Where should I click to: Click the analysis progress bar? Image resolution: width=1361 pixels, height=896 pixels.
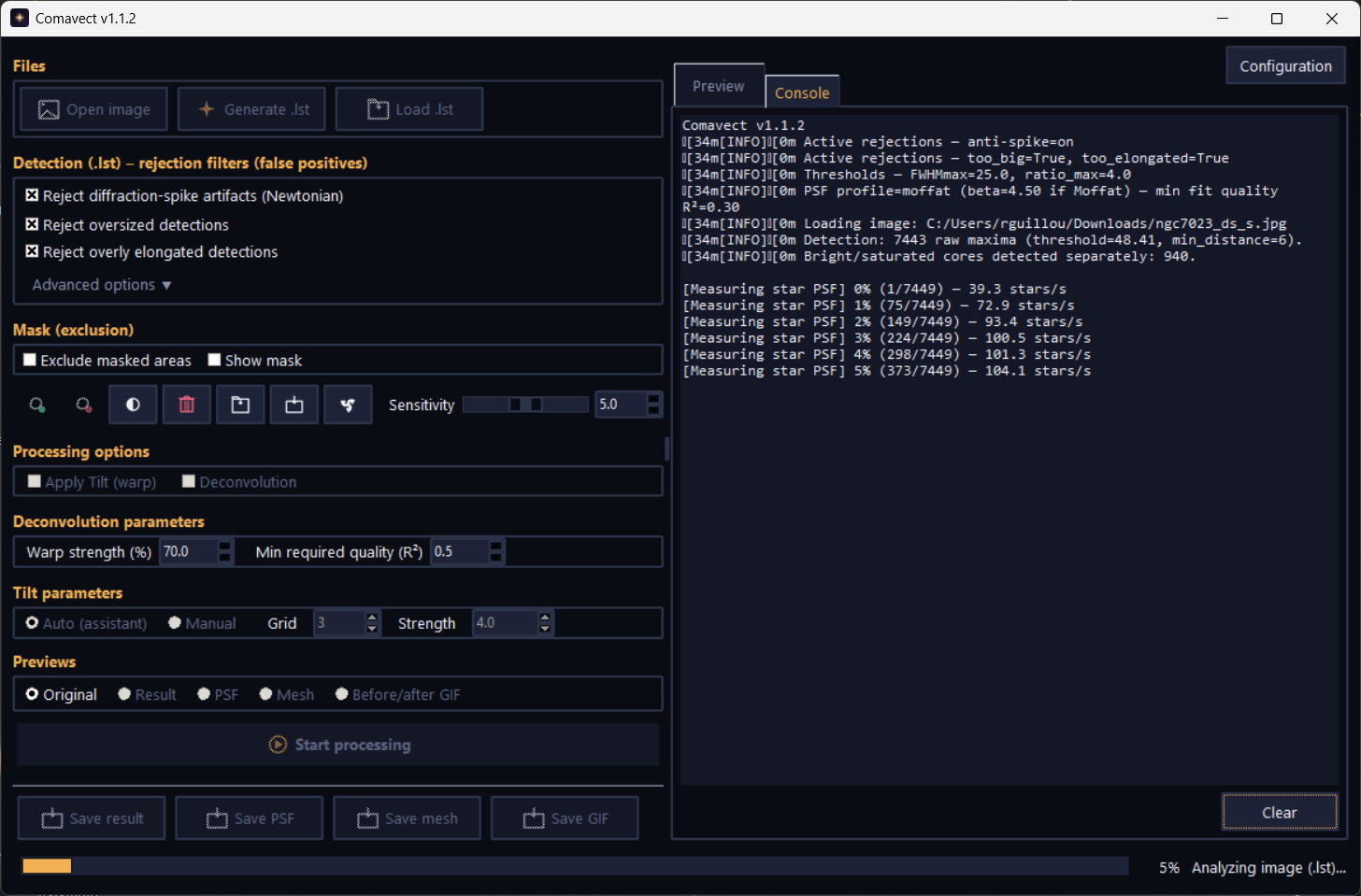click(576, 867)
